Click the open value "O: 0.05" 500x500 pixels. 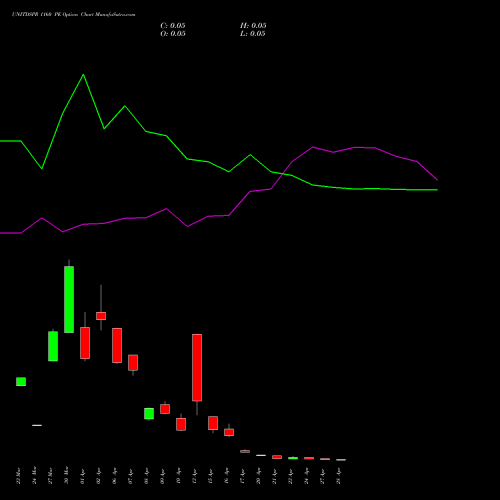coord(173,34)
